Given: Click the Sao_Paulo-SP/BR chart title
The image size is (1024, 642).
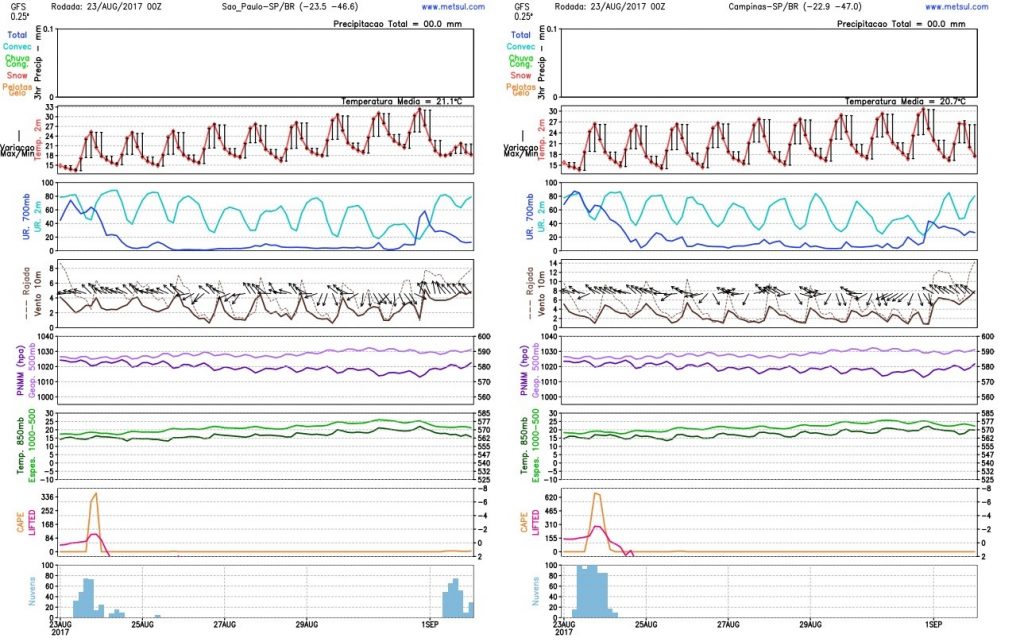Looking at the screenshot, I should point(290,7).
